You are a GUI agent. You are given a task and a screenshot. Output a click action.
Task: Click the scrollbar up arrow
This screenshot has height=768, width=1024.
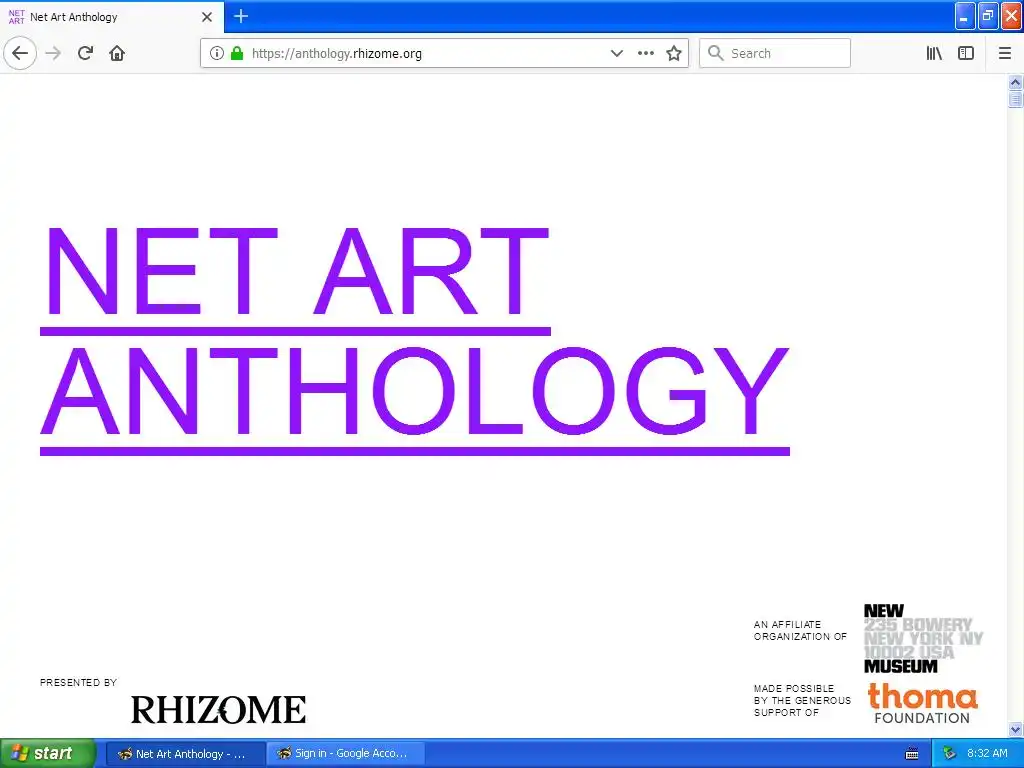[x=1015, y=82]
